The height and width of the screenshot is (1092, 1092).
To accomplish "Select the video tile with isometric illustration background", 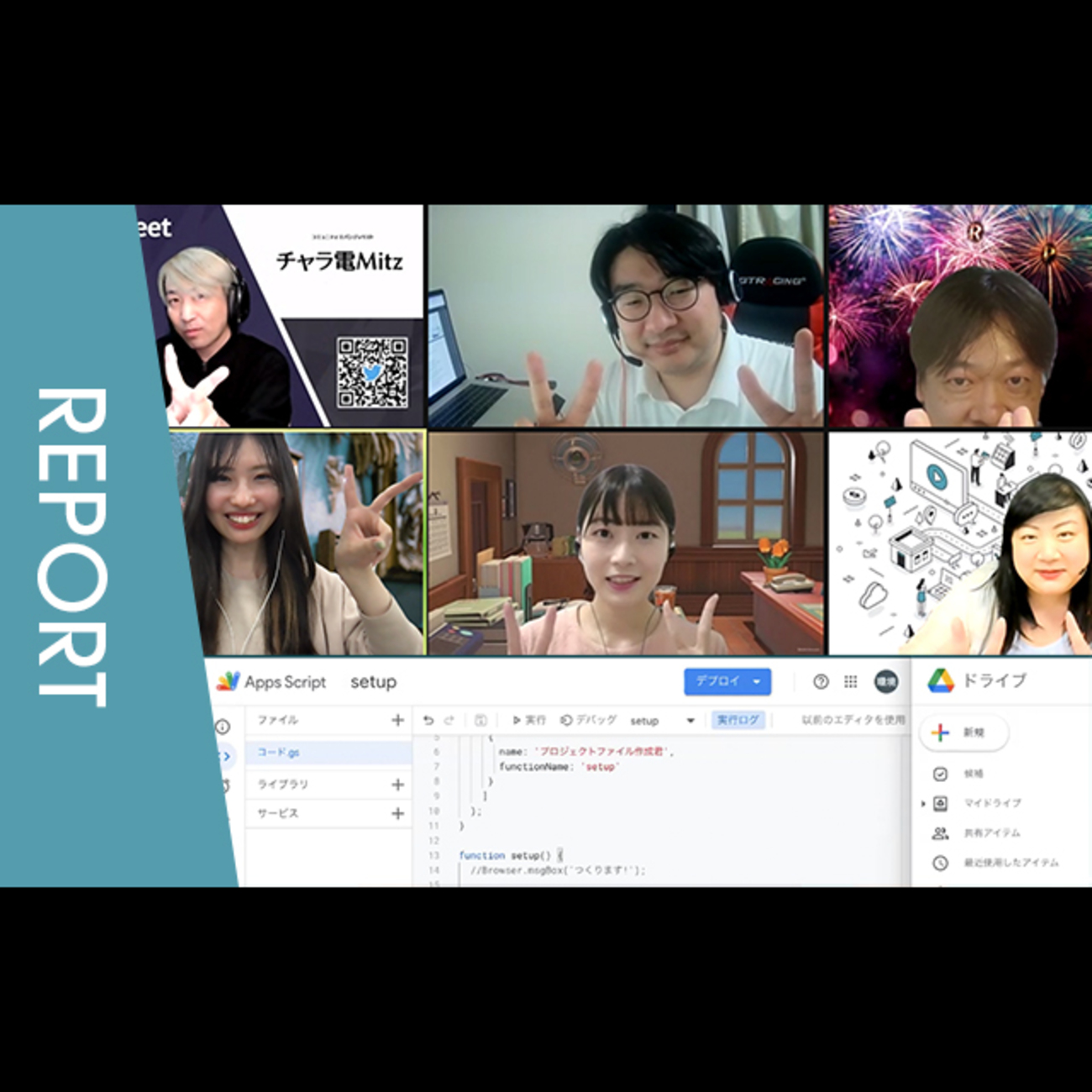I will [960, 543].
